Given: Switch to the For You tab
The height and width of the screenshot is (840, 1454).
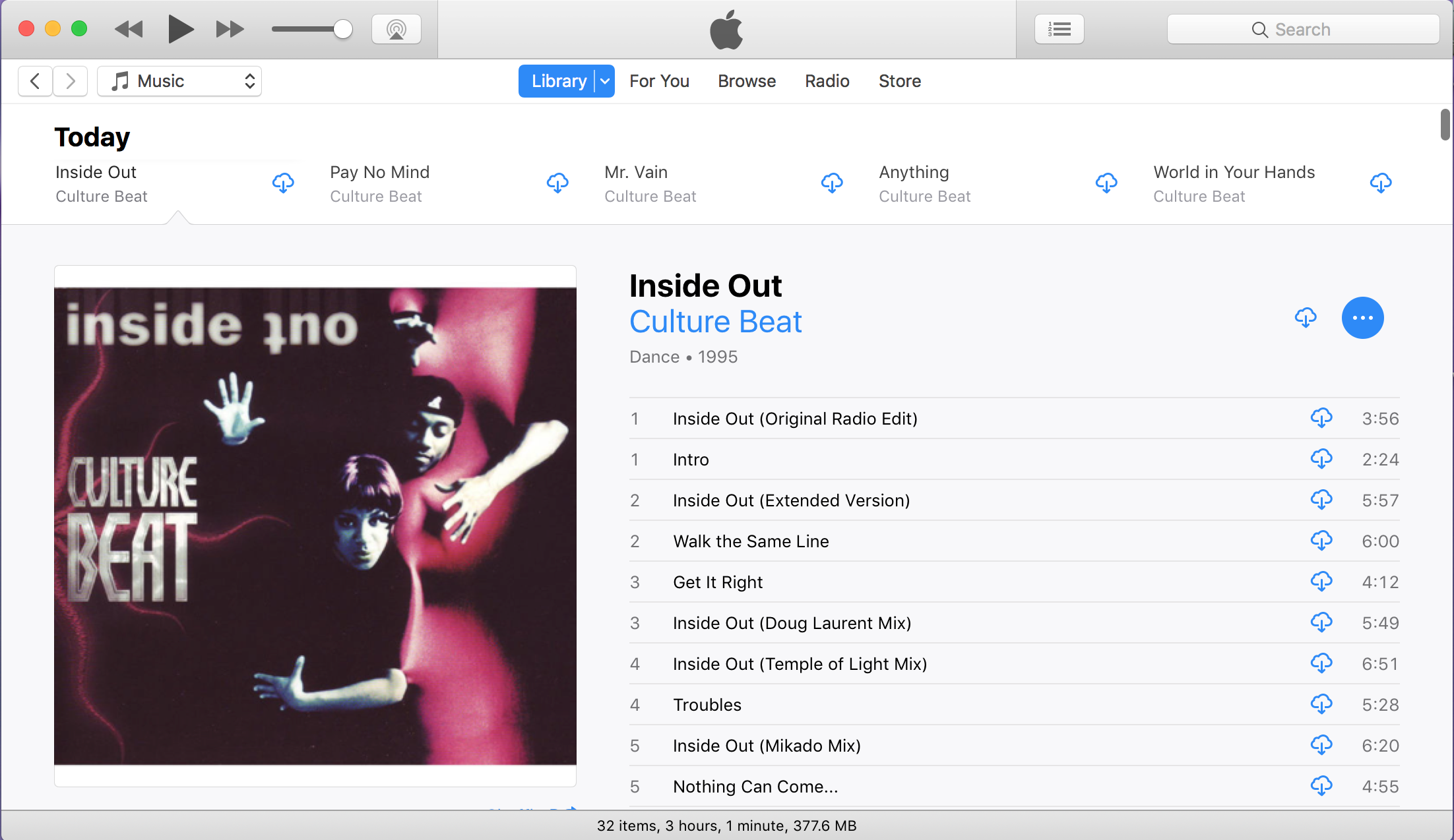Looking at the screenshot, I should pyautogui.click(x=659, y=81).
